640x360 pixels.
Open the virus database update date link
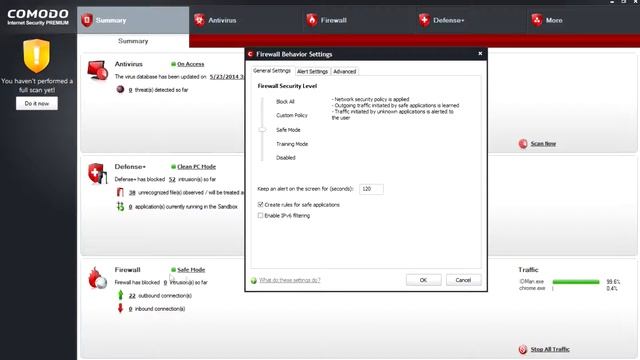pyautogui.click(x=227, y=77)
